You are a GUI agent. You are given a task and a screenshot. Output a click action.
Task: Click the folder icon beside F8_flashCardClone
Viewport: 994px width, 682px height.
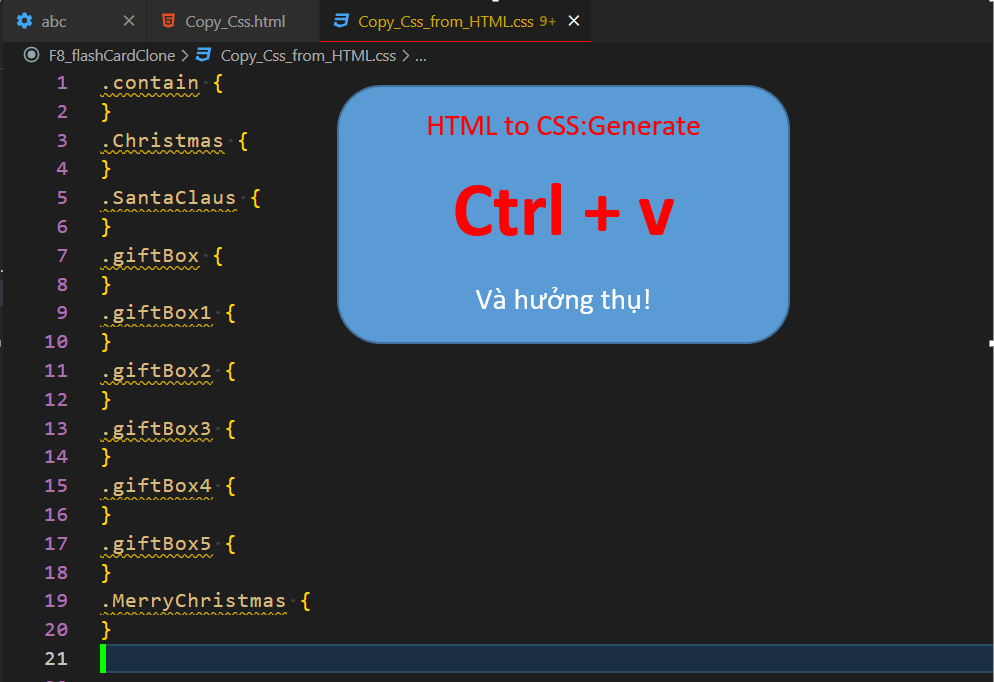31,55
